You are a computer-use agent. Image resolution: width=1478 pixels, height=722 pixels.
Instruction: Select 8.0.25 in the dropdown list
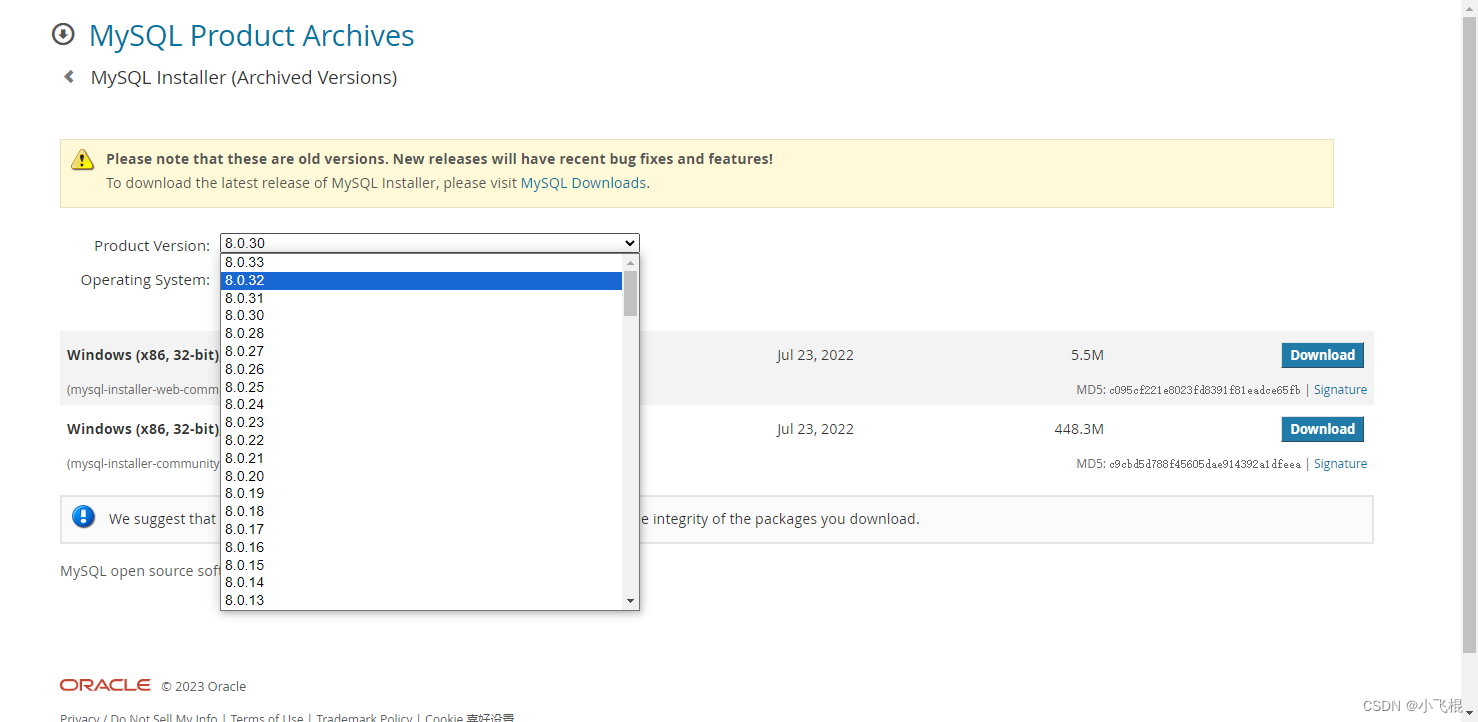(421, 387)
